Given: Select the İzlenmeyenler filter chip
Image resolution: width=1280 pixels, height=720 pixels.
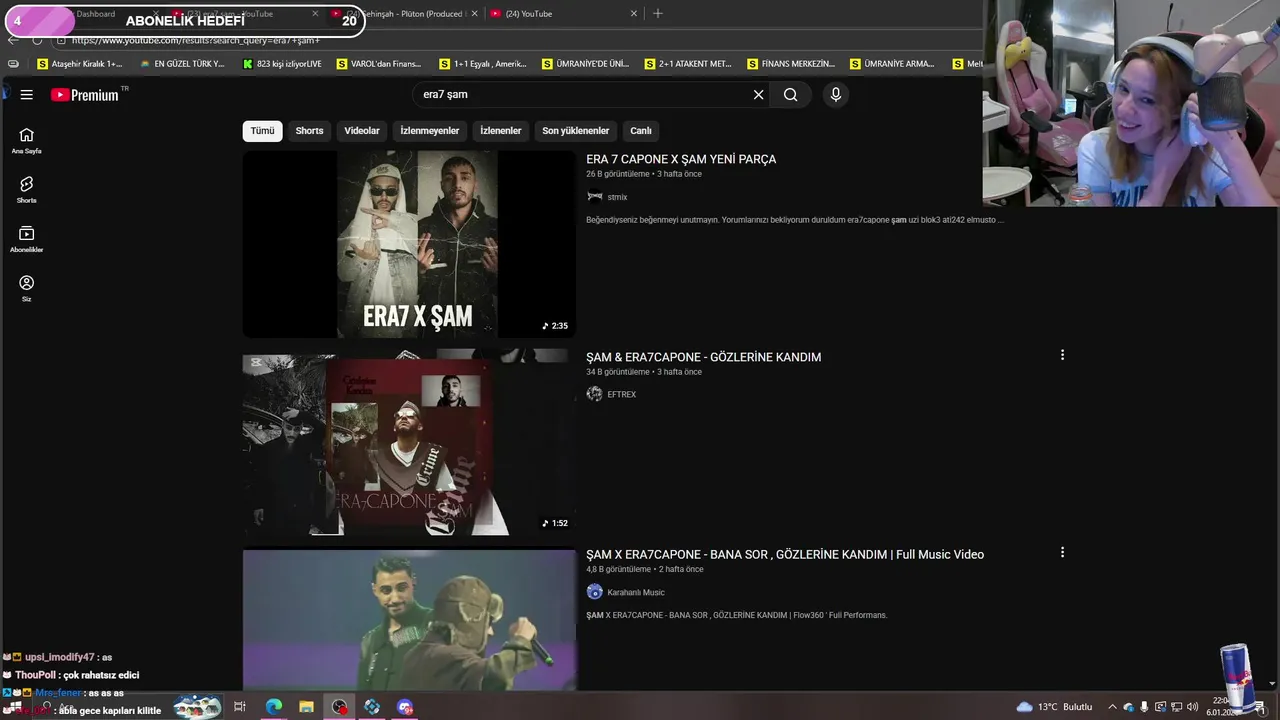Looking at the screenshot, I should (x=430, y=131).
